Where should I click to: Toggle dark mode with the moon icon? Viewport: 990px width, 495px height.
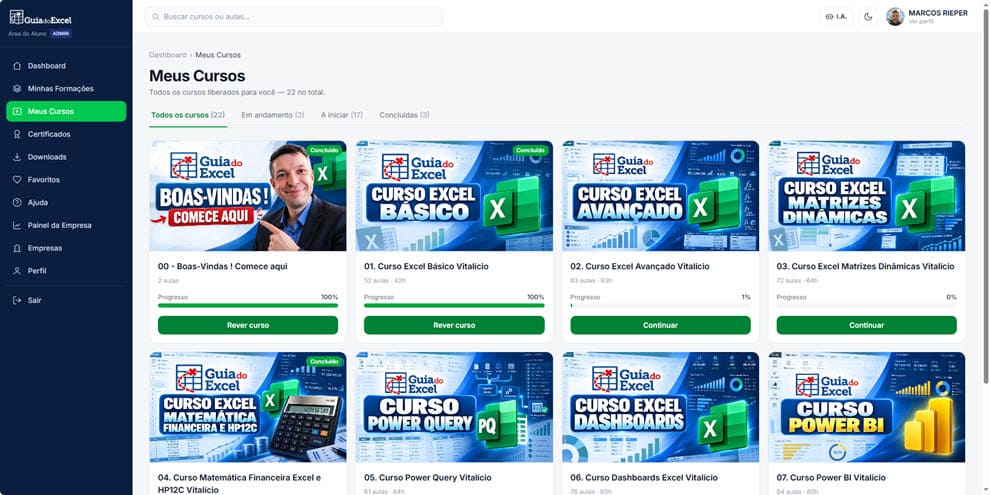(x=868, y=16)
